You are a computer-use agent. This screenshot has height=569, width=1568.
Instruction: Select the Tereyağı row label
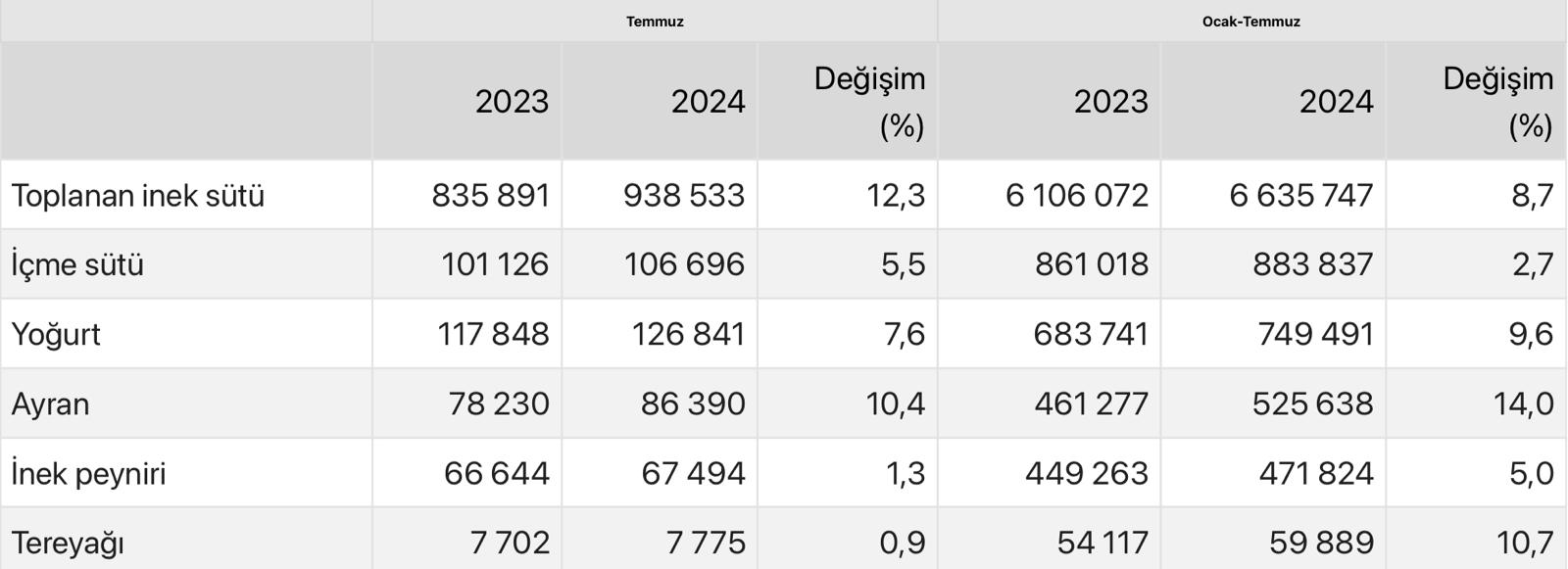(x=68, y=543)
